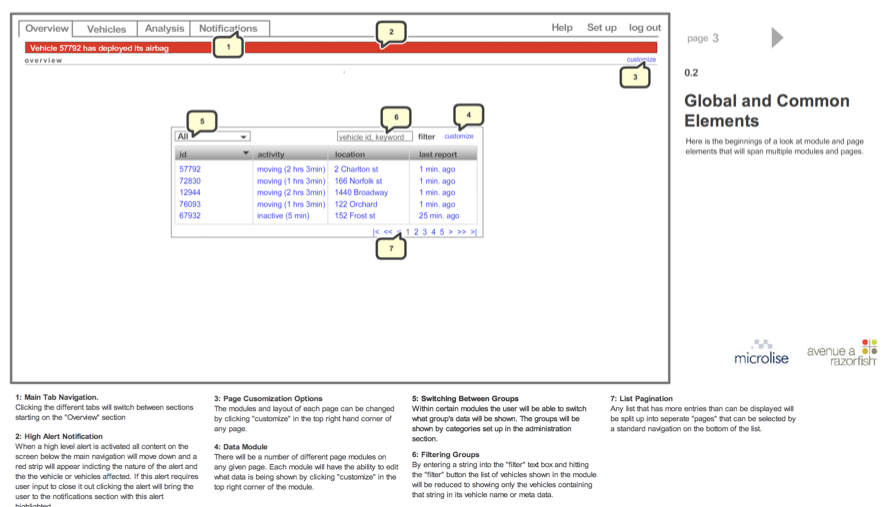The height and width of the screenshot is (507, 888).
Task: Click the avenue a razorfish logo
Action: tap(842, 353)
